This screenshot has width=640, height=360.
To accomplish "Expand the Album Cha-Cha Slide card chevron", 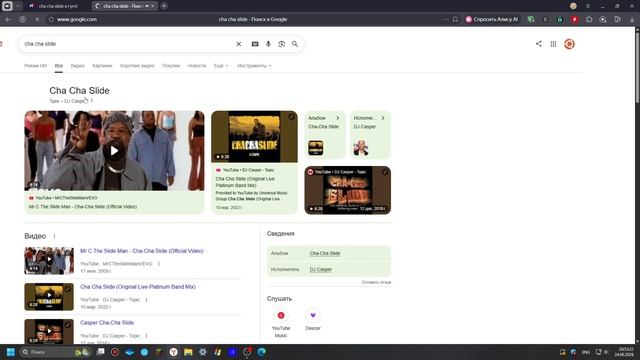I will [x=338, y=118].
